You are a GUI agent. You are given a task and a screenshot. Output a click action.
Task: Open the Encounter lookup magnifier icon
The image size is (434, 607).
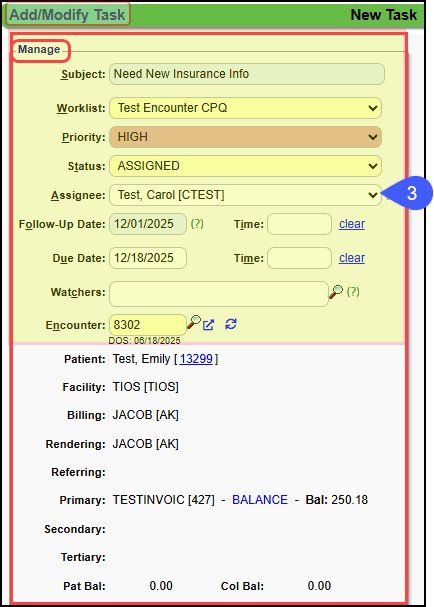pyautogui.click(x=194, y=322)
